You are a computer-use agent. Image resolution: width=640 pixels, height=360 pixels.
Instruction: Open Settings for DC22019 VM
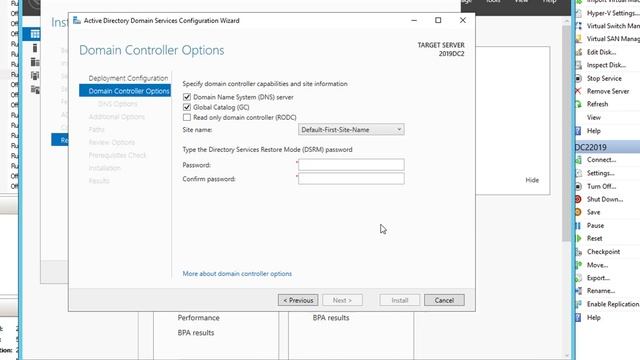click(x=600, y=173)
